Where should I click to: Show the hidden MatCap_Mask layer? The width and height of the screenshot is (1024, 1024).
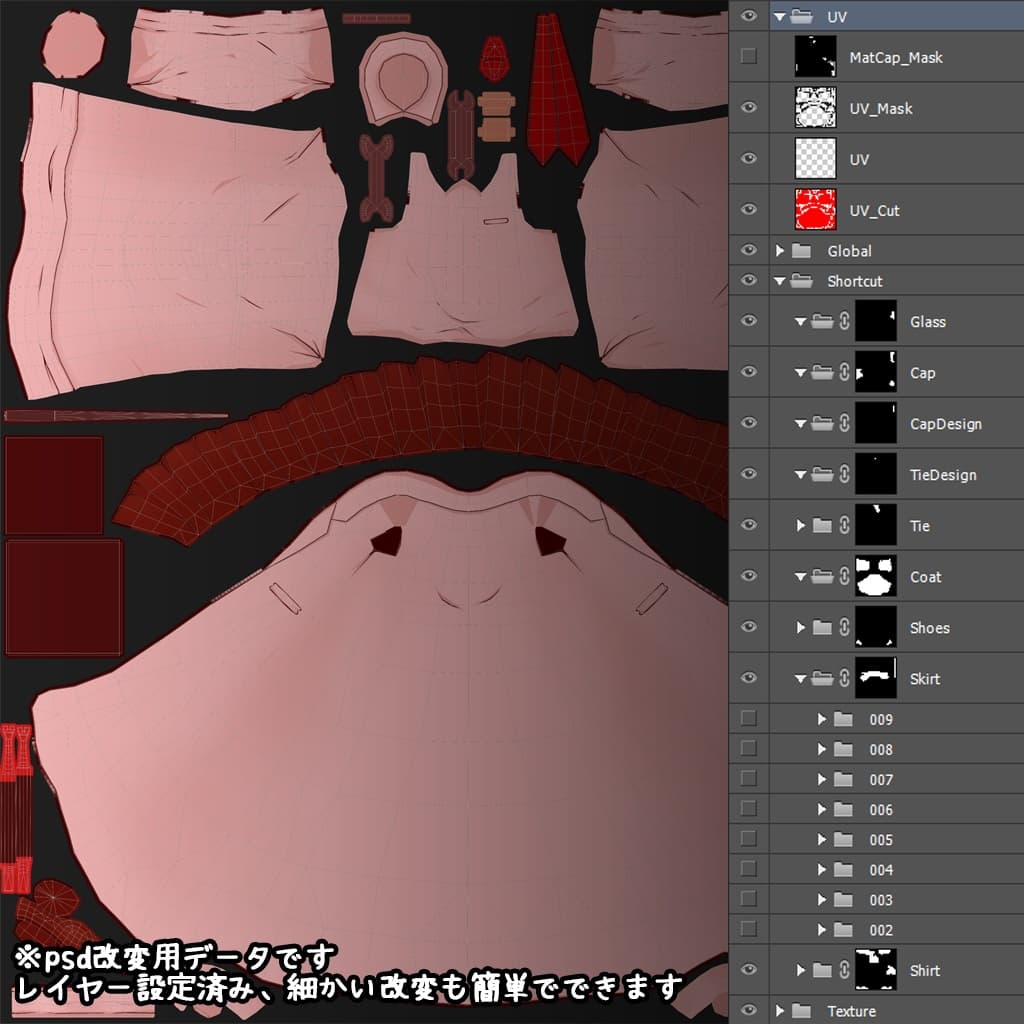click(x=748, y=57)
